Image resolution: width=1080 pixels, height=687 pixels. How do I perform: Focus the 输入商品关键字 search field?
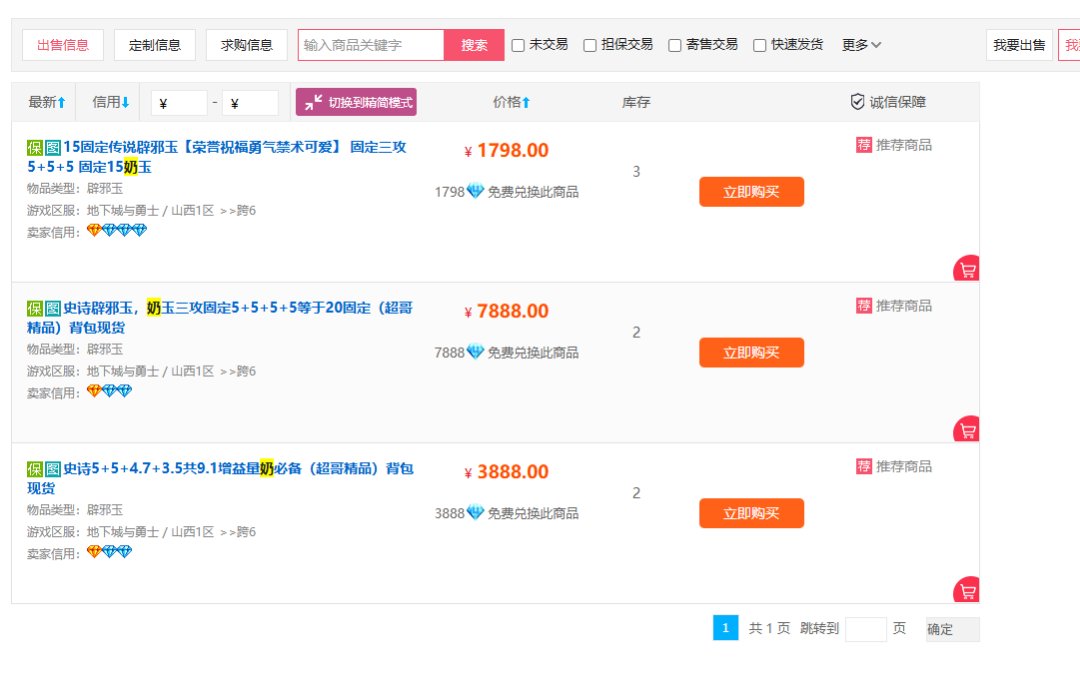[371, 45]
